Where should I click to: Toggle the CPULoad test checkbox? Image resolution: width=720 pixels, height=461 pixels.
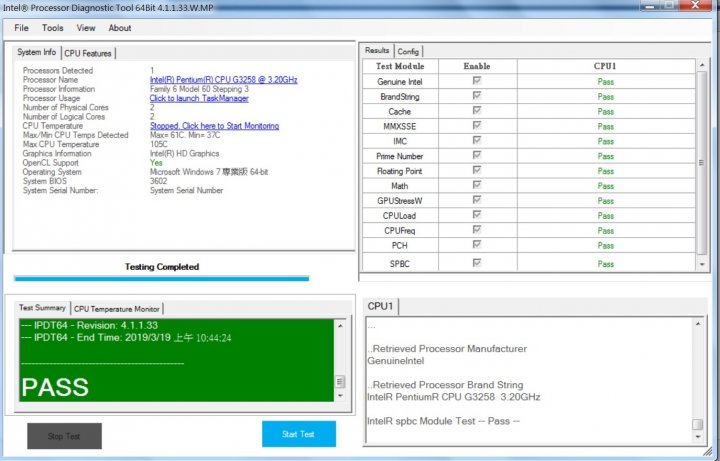pos(477,215)
